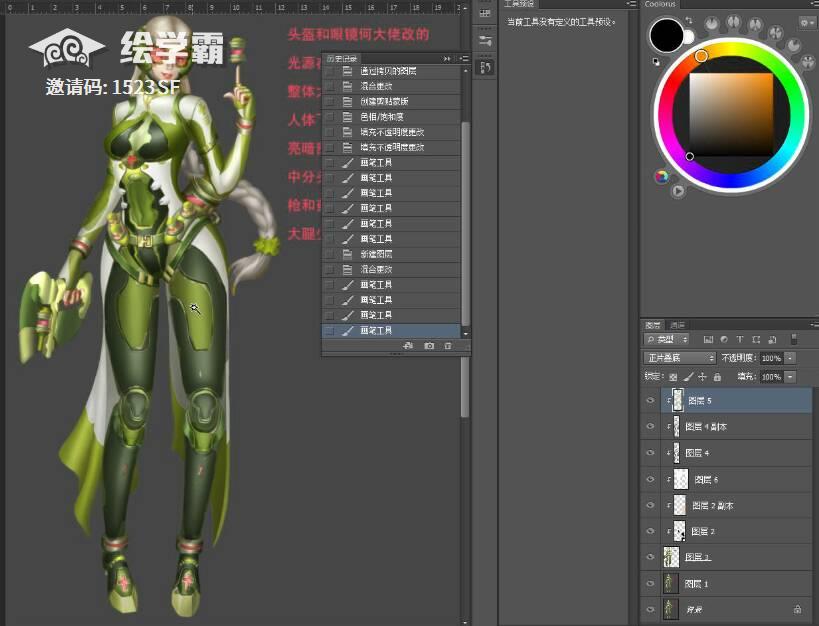This screenshot has width=819, height=626.
Task: Toggle eye icon of 图层 2
Action: [x=650, y=531]
